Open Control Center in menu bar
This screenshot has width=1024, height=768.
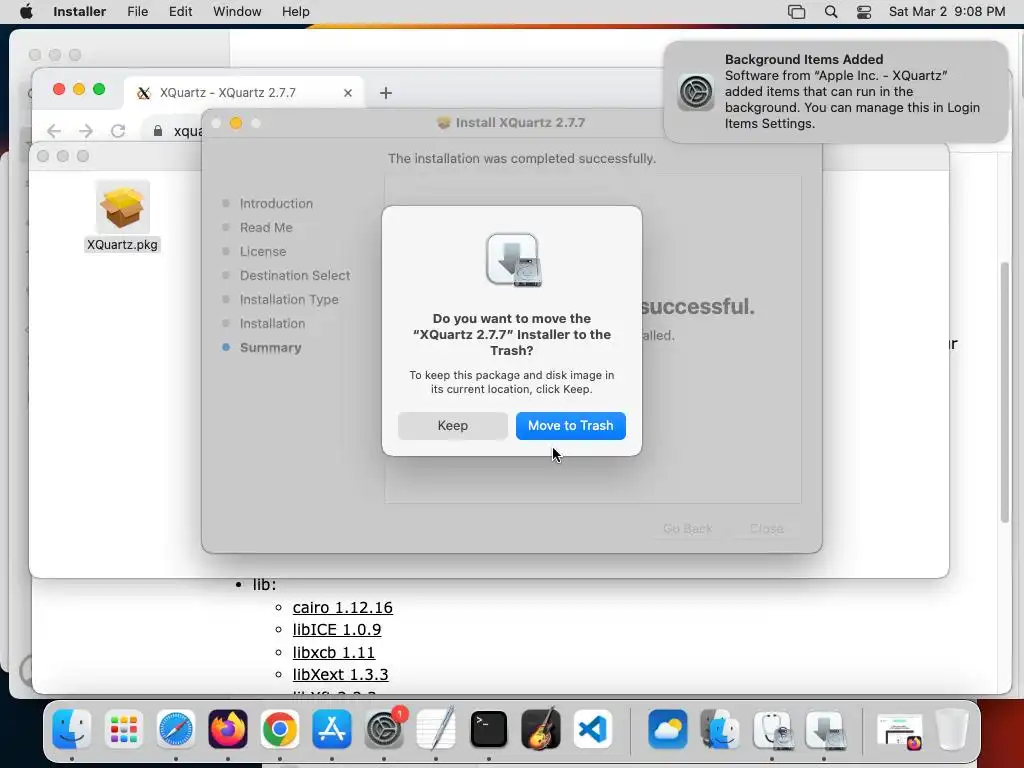(x=864, y=12)
